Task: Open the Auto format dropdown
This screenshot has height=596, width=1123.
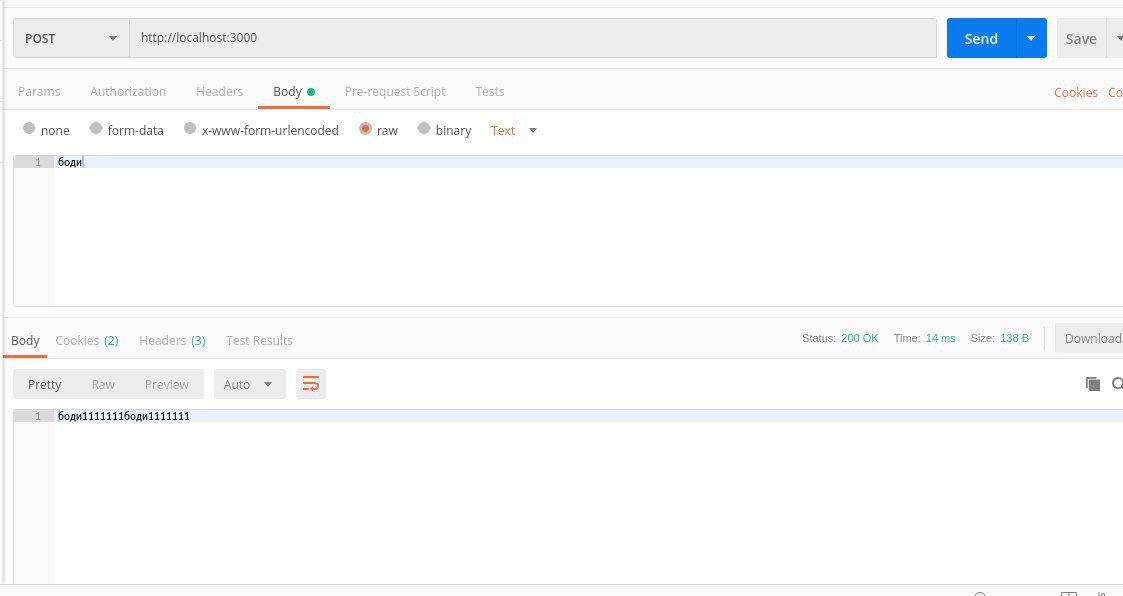Action: (249, 384)
